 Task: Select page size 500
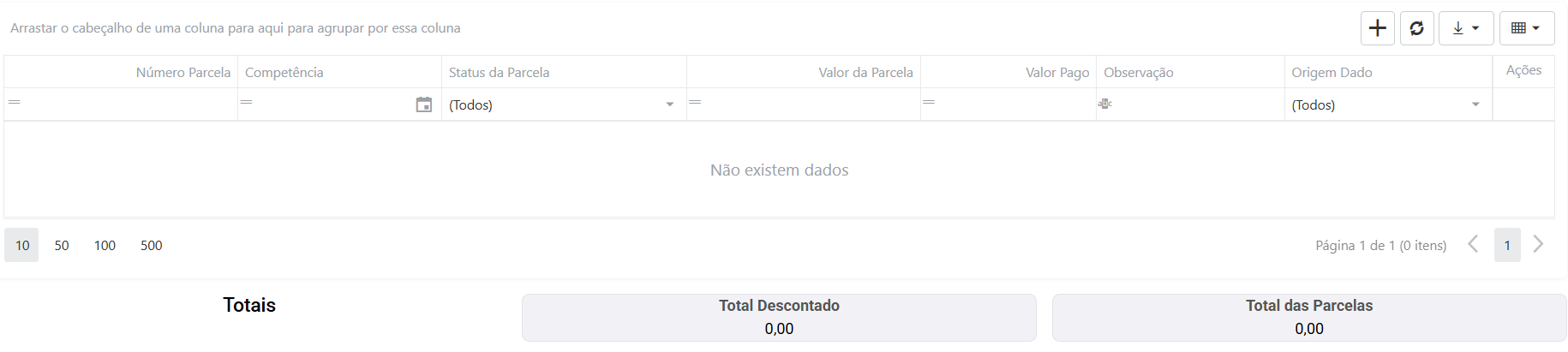pos(152,246)
